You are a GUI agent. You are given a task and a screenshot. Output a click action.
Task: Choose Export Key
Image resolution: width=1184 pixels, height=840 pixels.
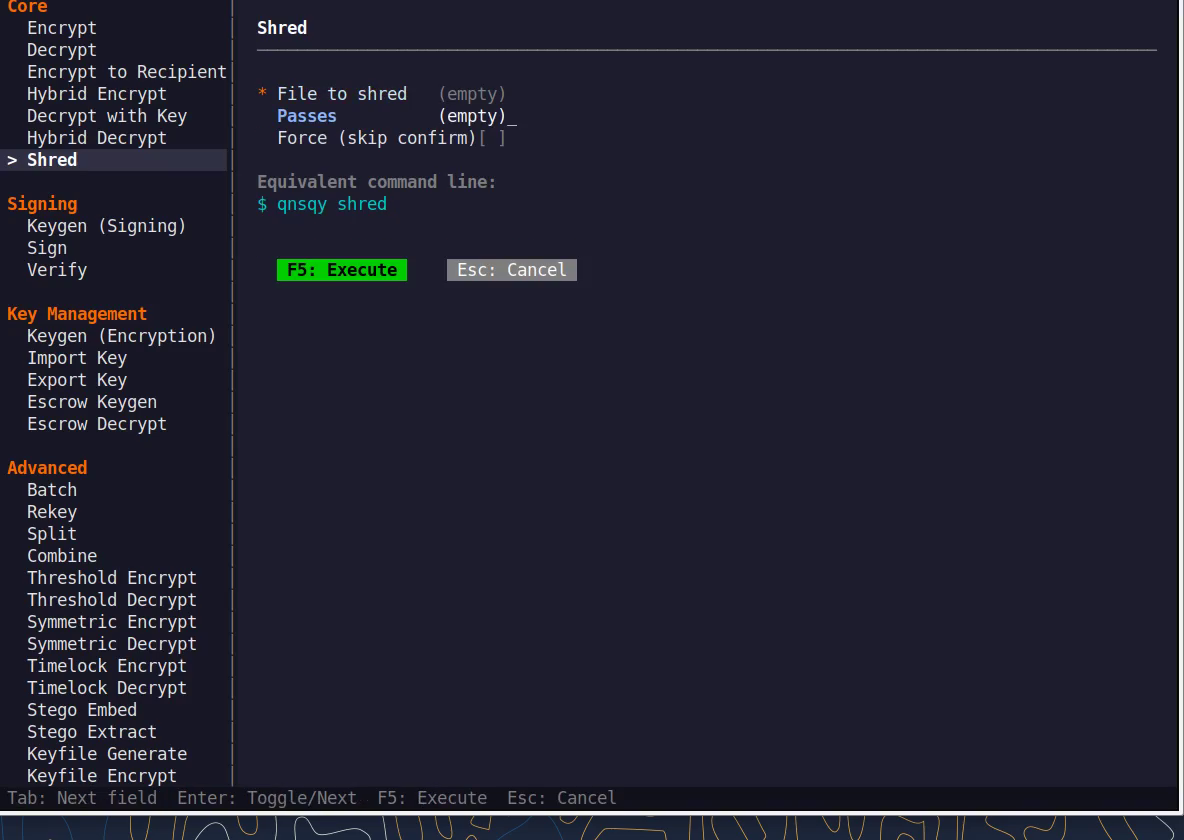(77, 379)
